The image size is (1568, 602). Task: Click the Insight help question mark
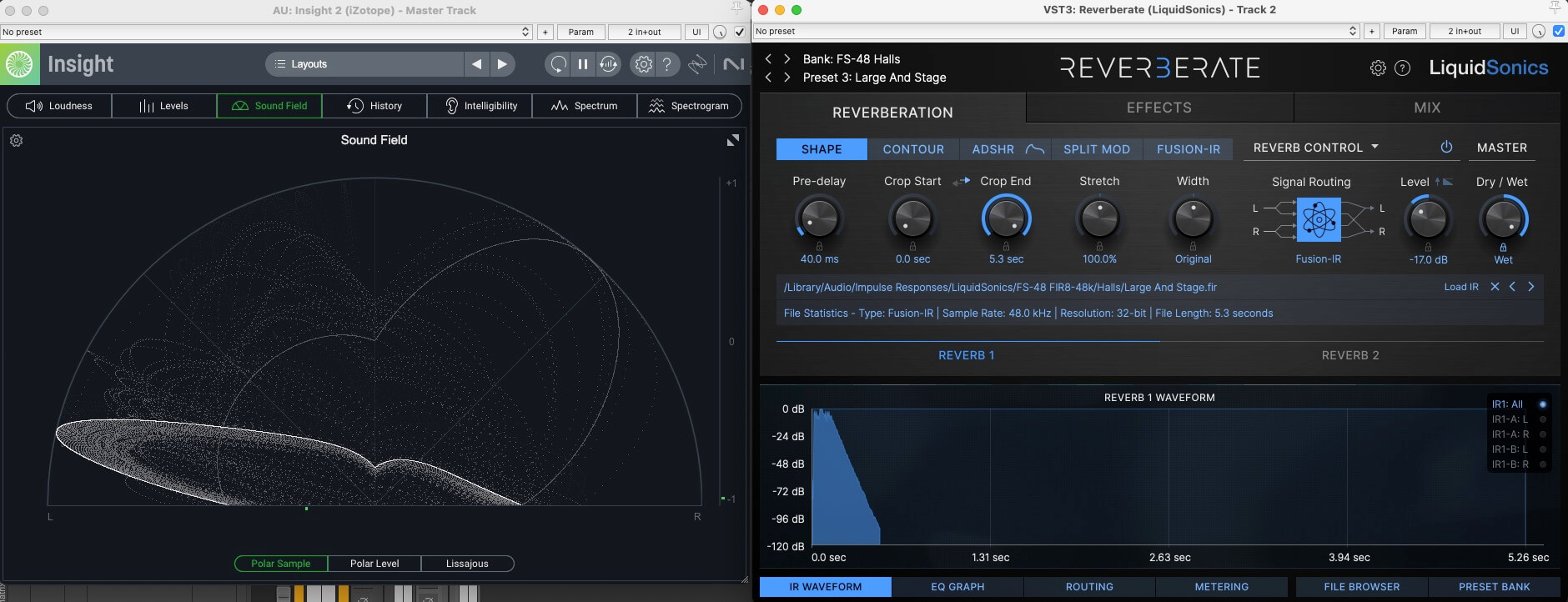pyautogui.click(x=666, y=64)
